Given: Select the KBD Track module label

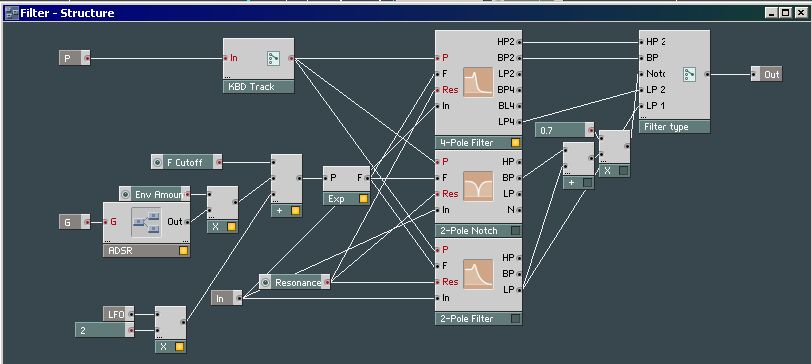Looking at the screenshot, I should tap(258, 86).
